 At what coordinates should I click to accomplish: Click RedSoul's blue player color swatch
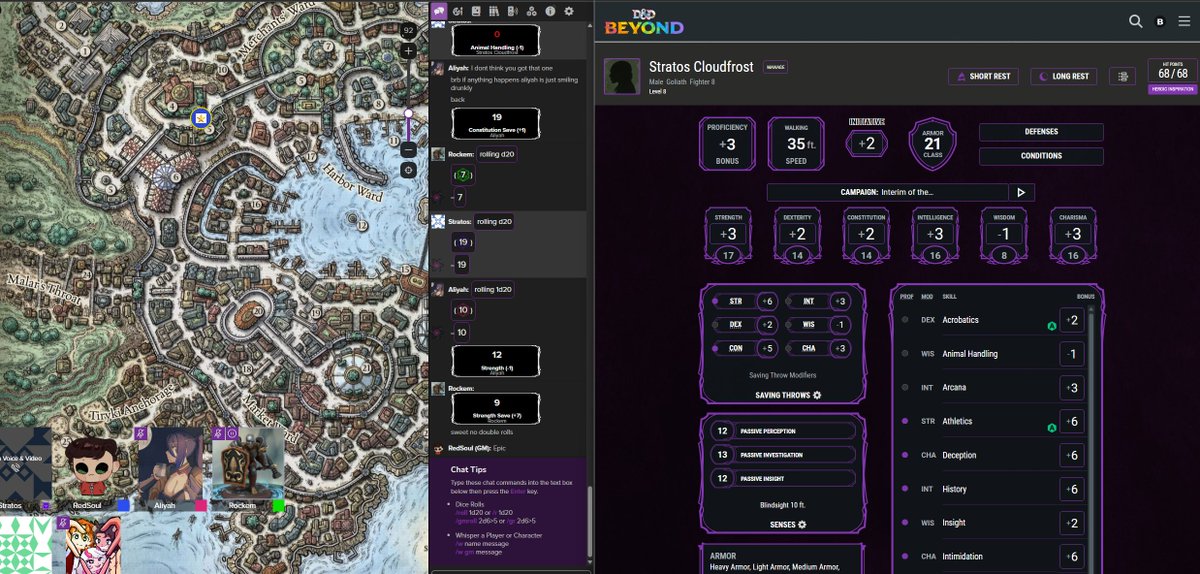click(x=123, y=506)
